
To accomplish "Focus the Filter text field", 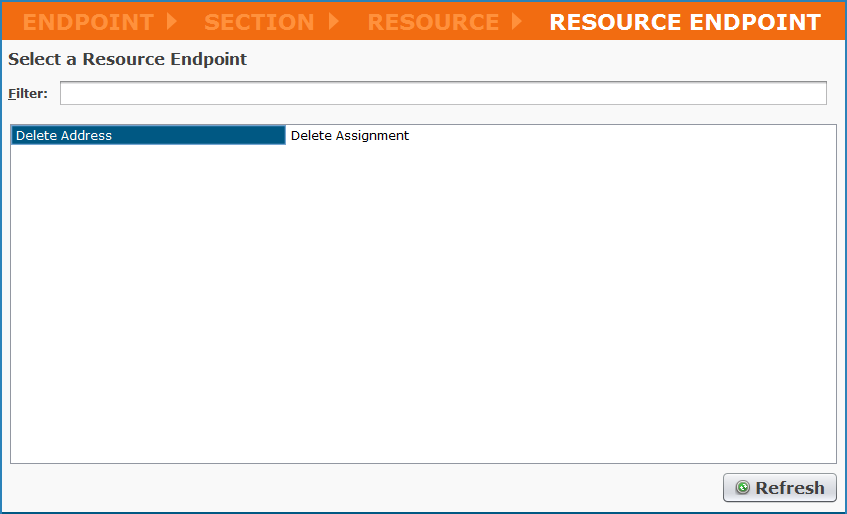I will click(x=443, y=93).
